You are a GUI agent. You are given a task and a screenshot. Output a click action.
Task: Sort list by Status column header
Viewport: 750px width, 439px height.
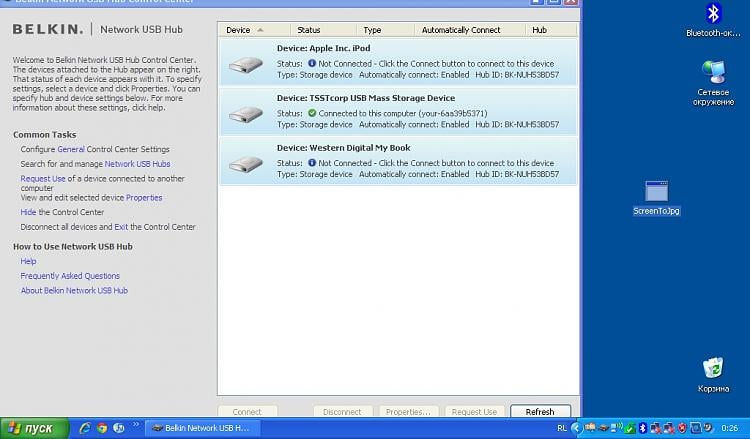[x=323, y=30]
